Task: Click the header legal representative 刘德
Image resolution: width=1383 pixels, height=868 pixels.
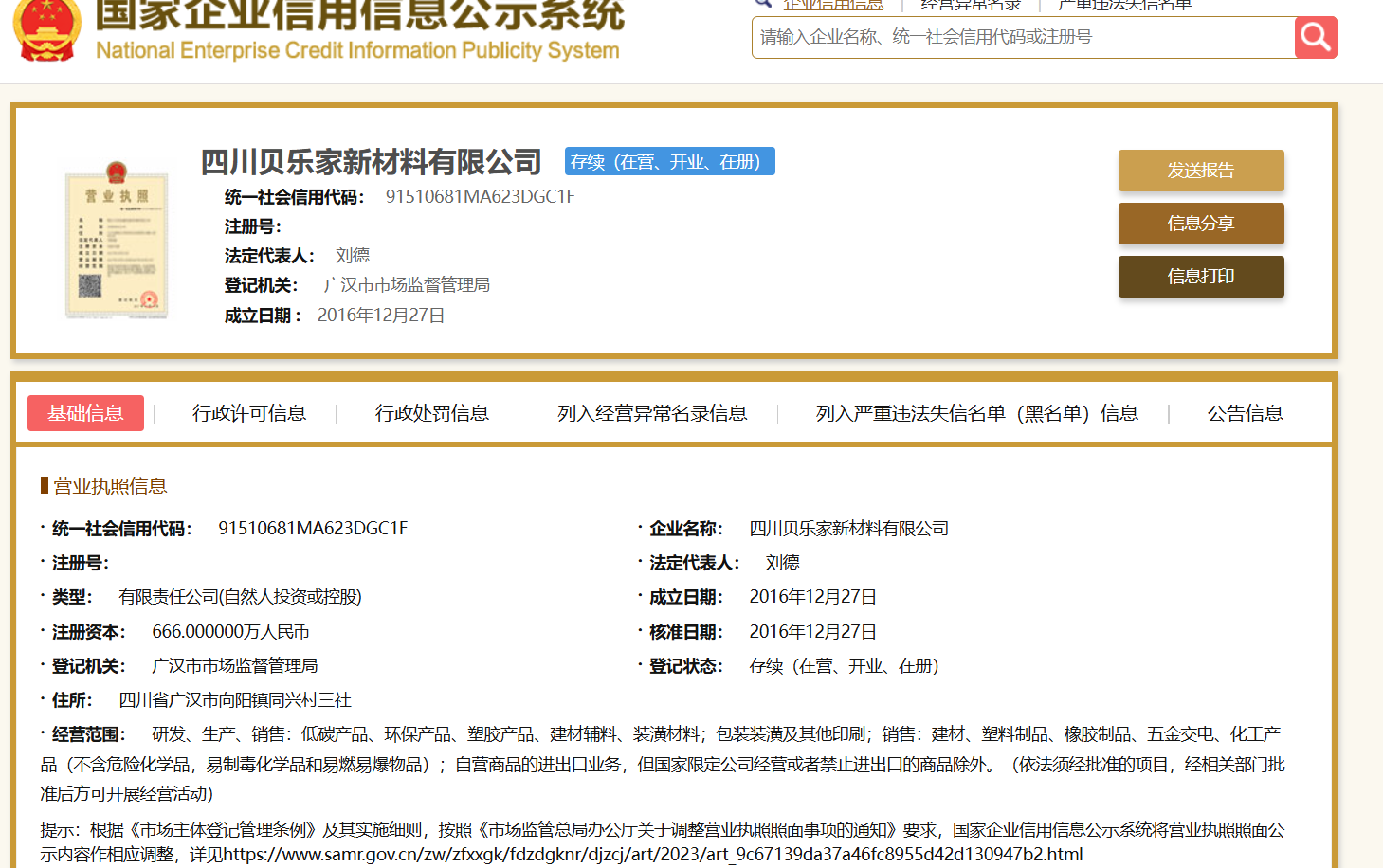Action: click(353, 255)
